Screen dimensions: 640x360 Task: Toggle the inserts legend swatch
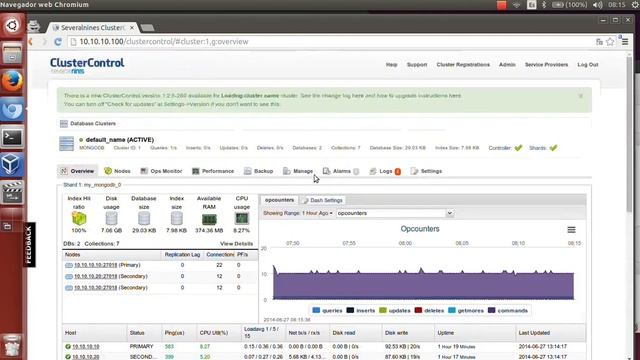click(350, 310)
